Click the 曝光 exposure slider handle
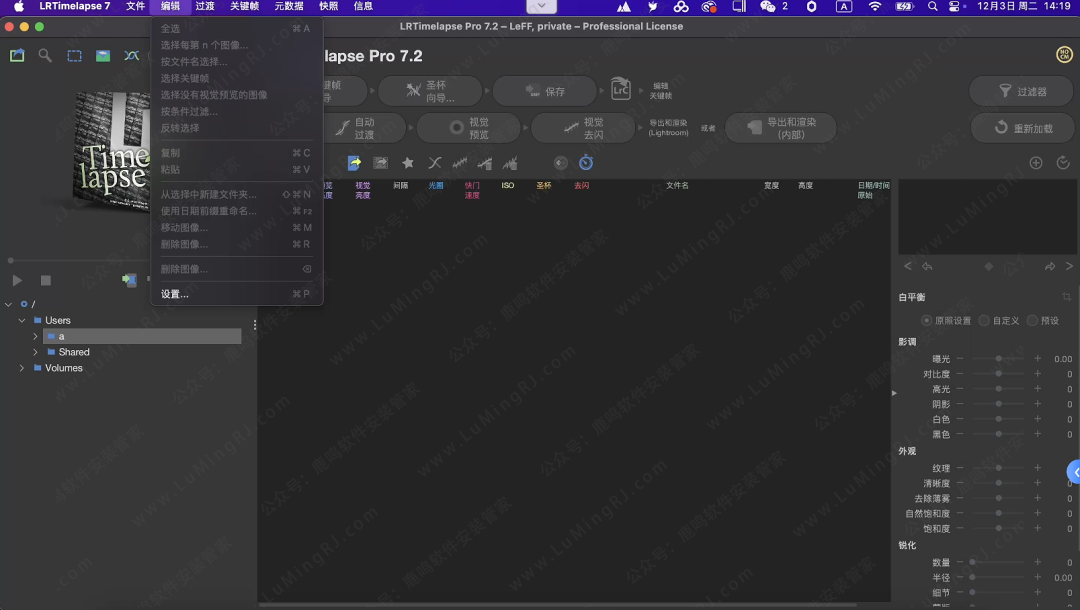1080x610 pixels. click(998, 359)
